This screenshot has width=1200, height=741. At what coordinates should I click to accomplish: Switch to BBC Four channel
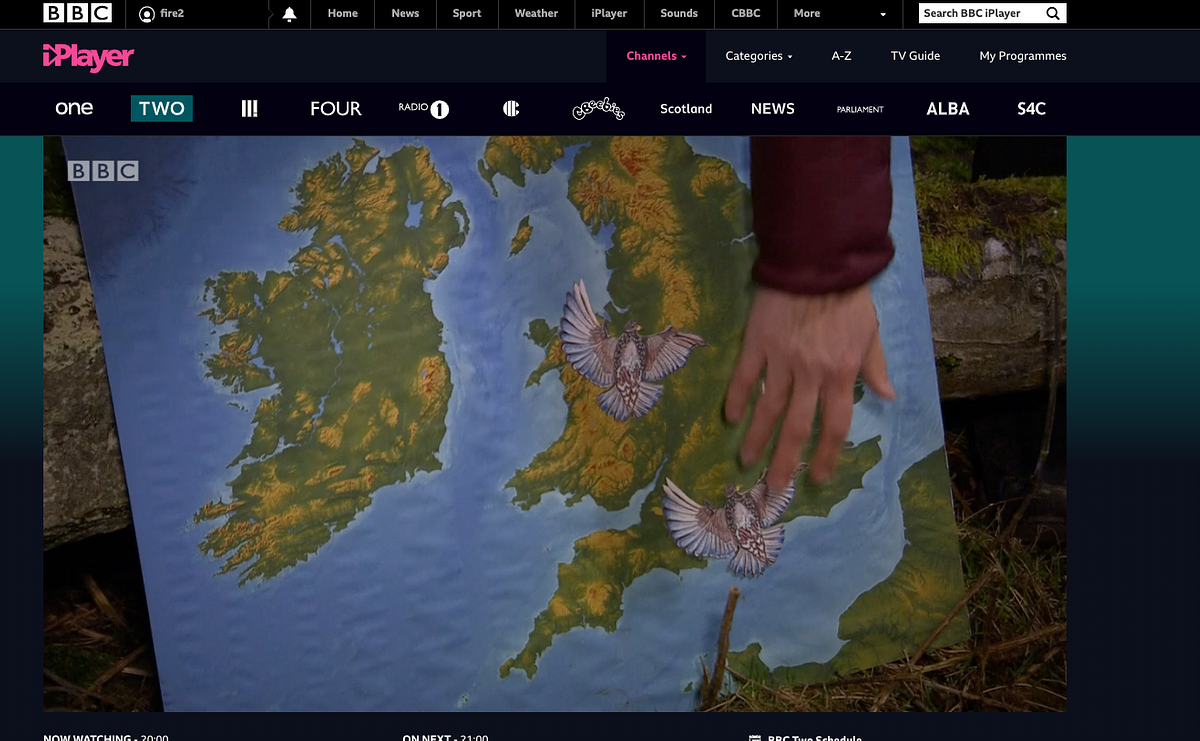tap(336, 109)
